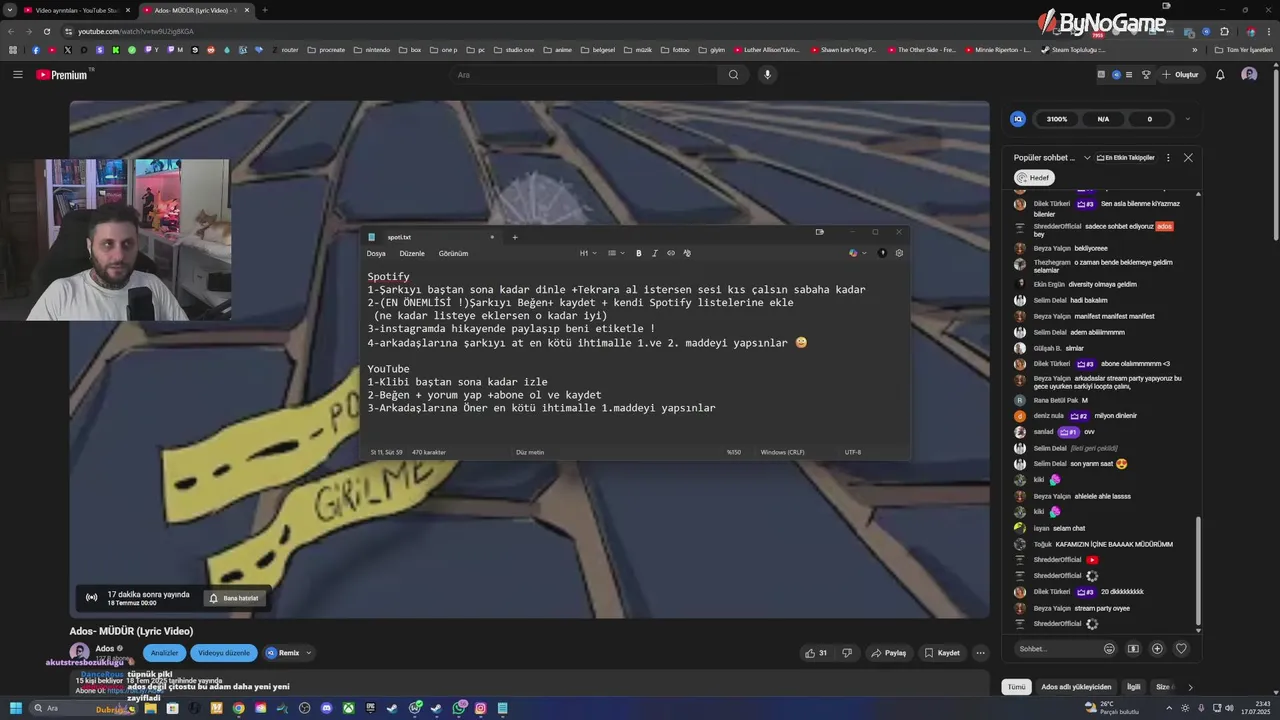Screen dimensions: 1280x720
Task: Click the heart reaction icon in chat
Action: (1181, 649)
